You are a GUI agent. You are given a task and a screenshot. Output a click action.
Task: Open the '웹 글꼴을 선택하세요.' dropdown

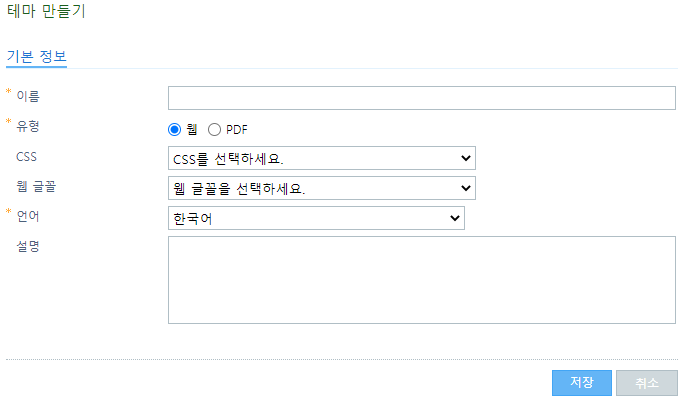coord(321,188)
